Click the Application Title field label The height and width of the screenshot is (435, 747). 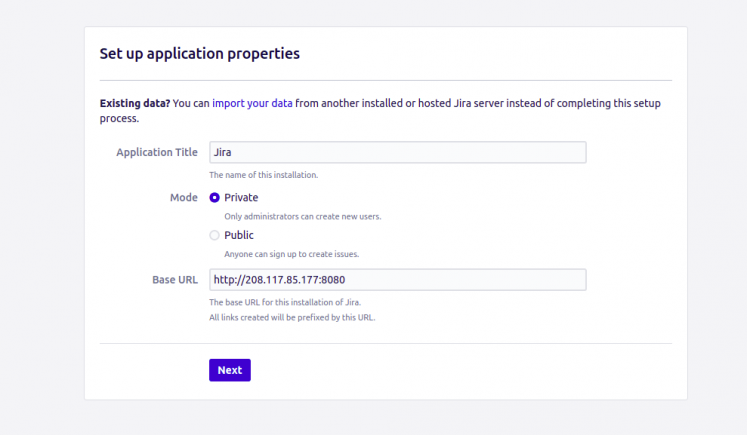157,152
